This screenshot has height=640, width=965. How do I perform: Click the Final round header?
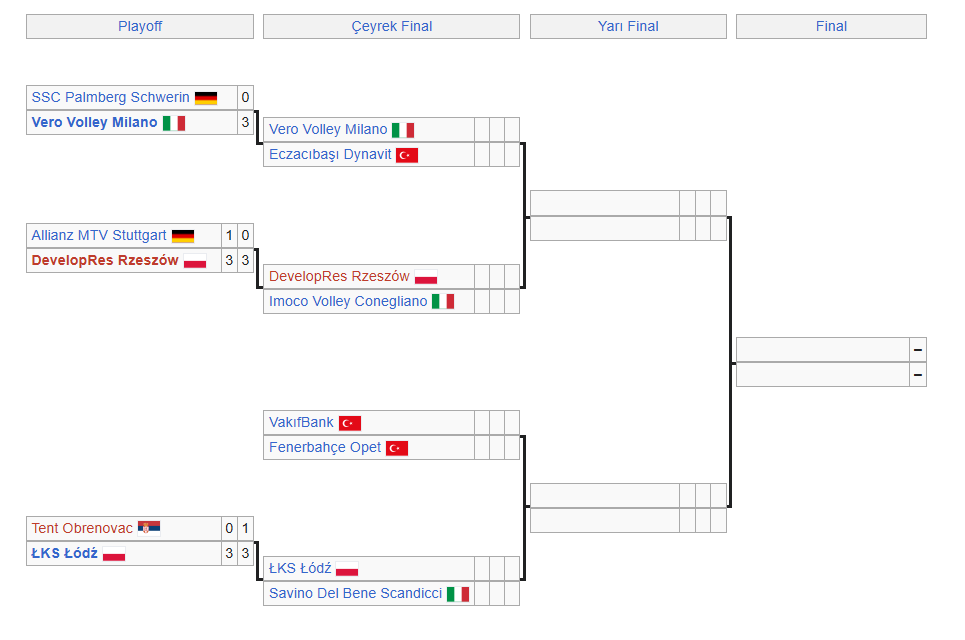[831, 26]
